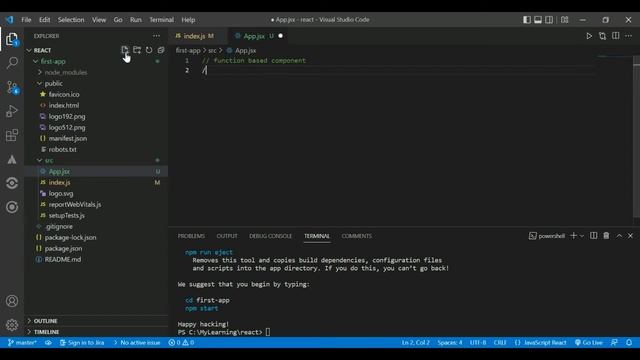The height and width of the screenshot is (360, 640).
Task: Open index.html in Explorer
Action: 64,105
